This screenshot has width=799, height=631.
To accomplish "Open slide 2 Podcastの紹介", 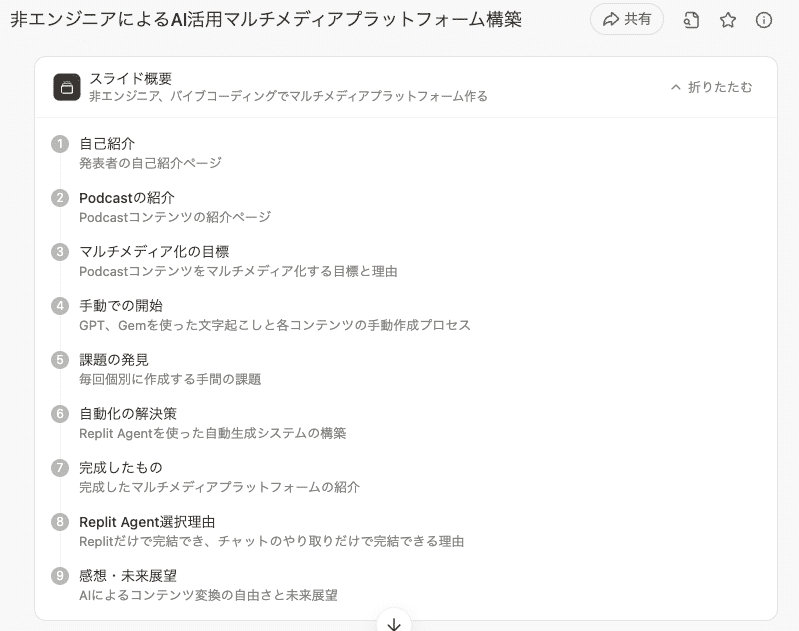I will (127, 198).
